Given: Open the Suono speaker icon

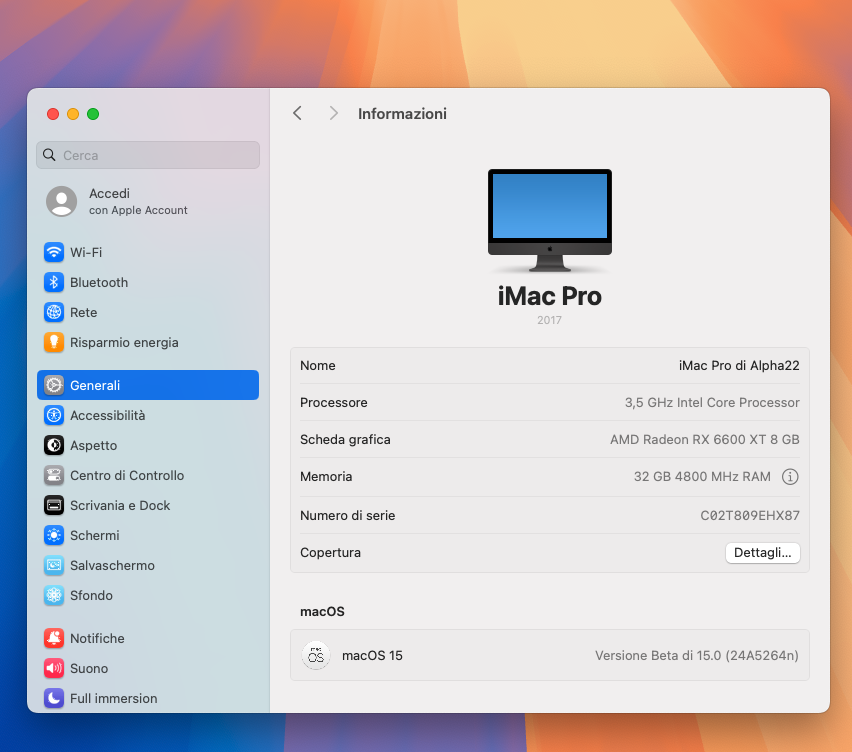Looking at the screenshot, I should (54, 668).
